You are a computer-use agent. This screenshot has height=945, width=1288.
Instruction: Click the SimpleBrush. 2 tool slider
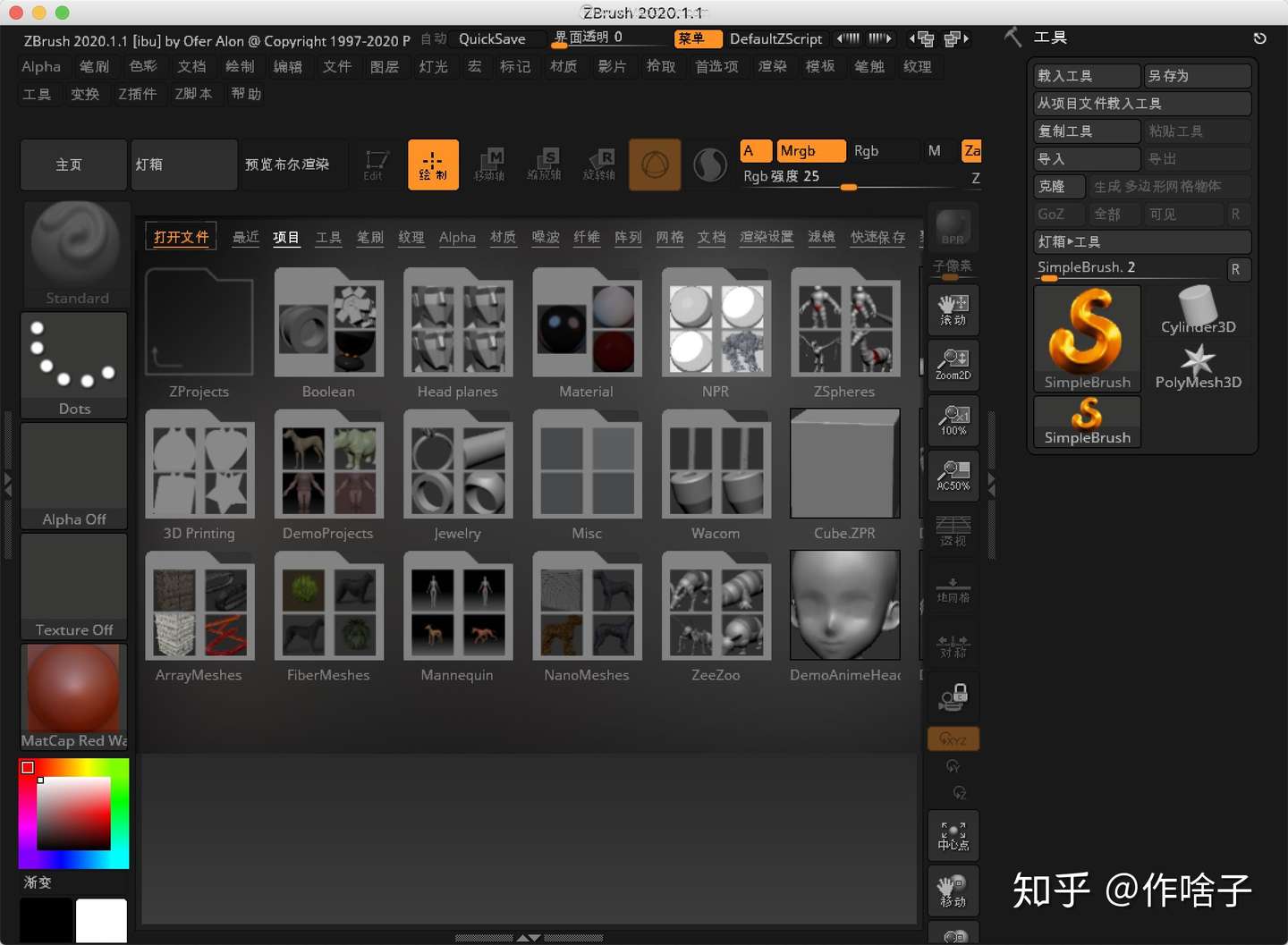click(x=1130, y=268)
